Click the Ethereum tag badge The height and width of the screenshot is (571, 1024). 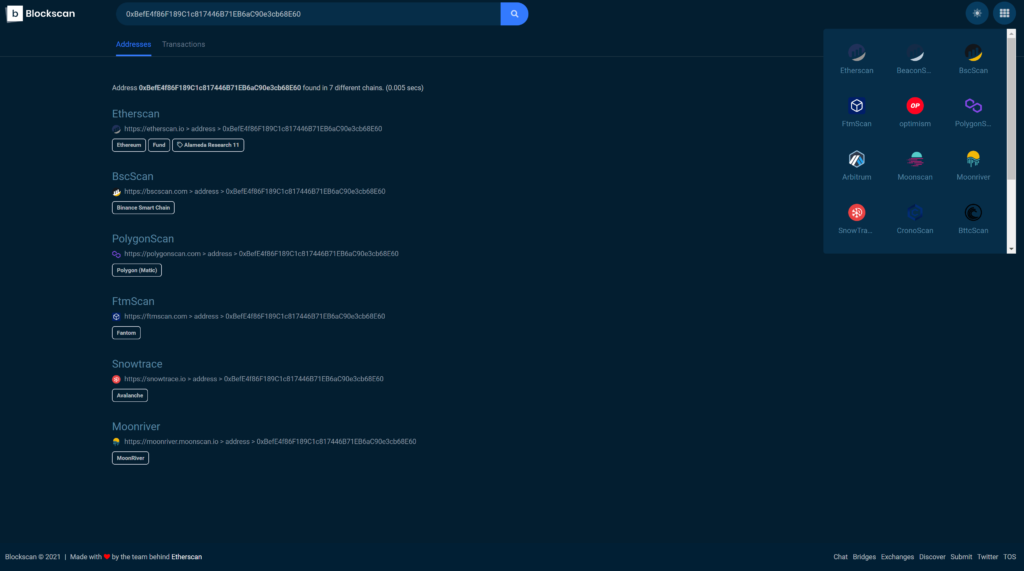129,145
